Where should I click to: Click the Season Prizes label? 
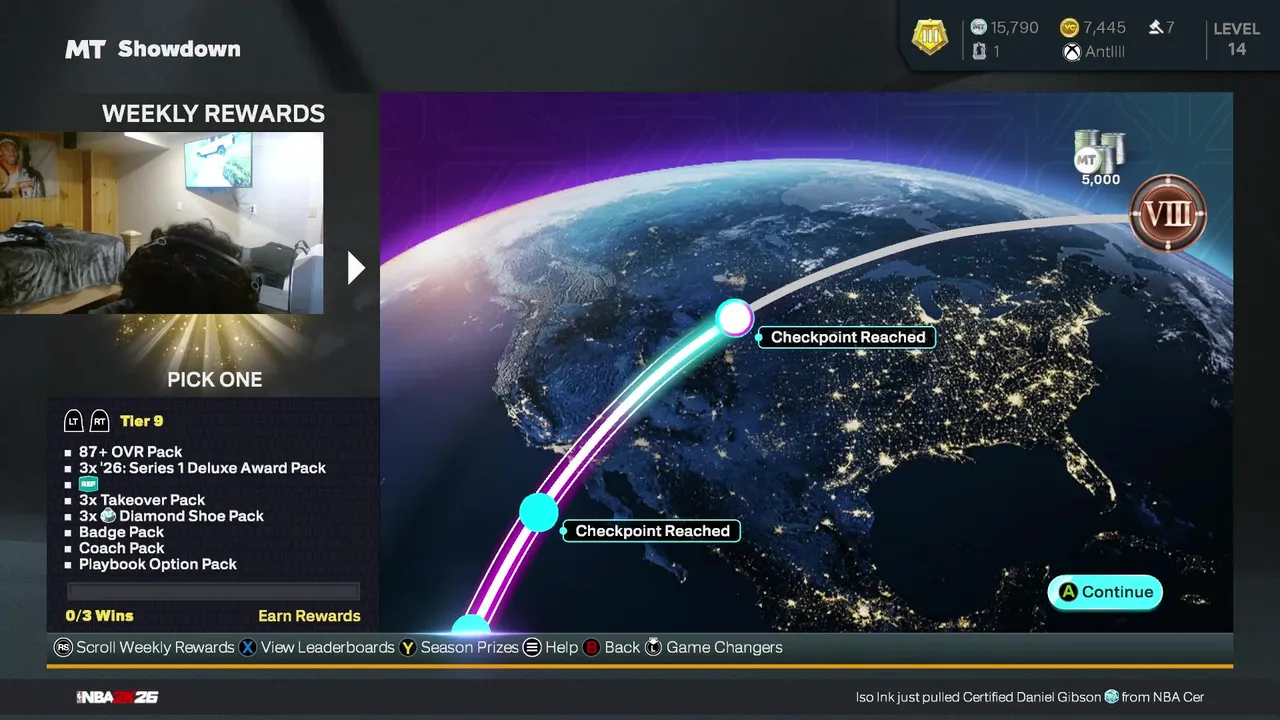click(x=470, y=648)
